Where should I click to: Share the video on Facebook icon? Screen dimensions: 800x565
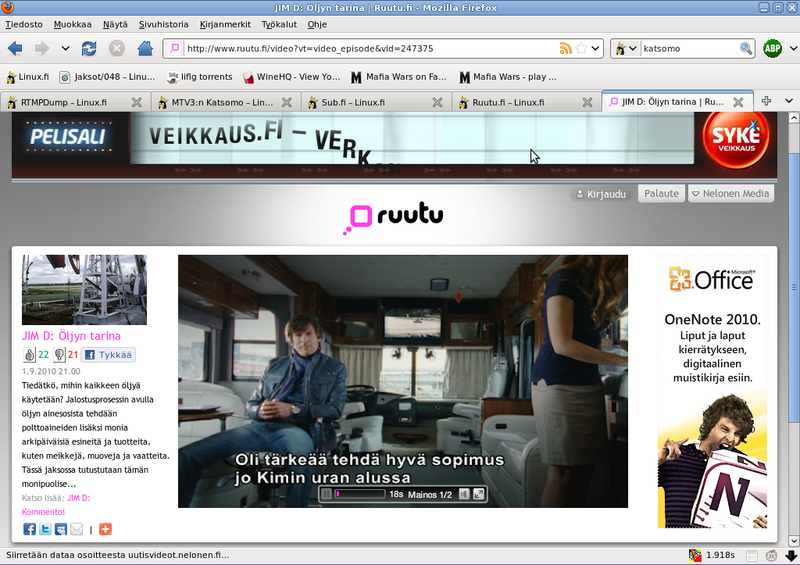coord(29,529)
